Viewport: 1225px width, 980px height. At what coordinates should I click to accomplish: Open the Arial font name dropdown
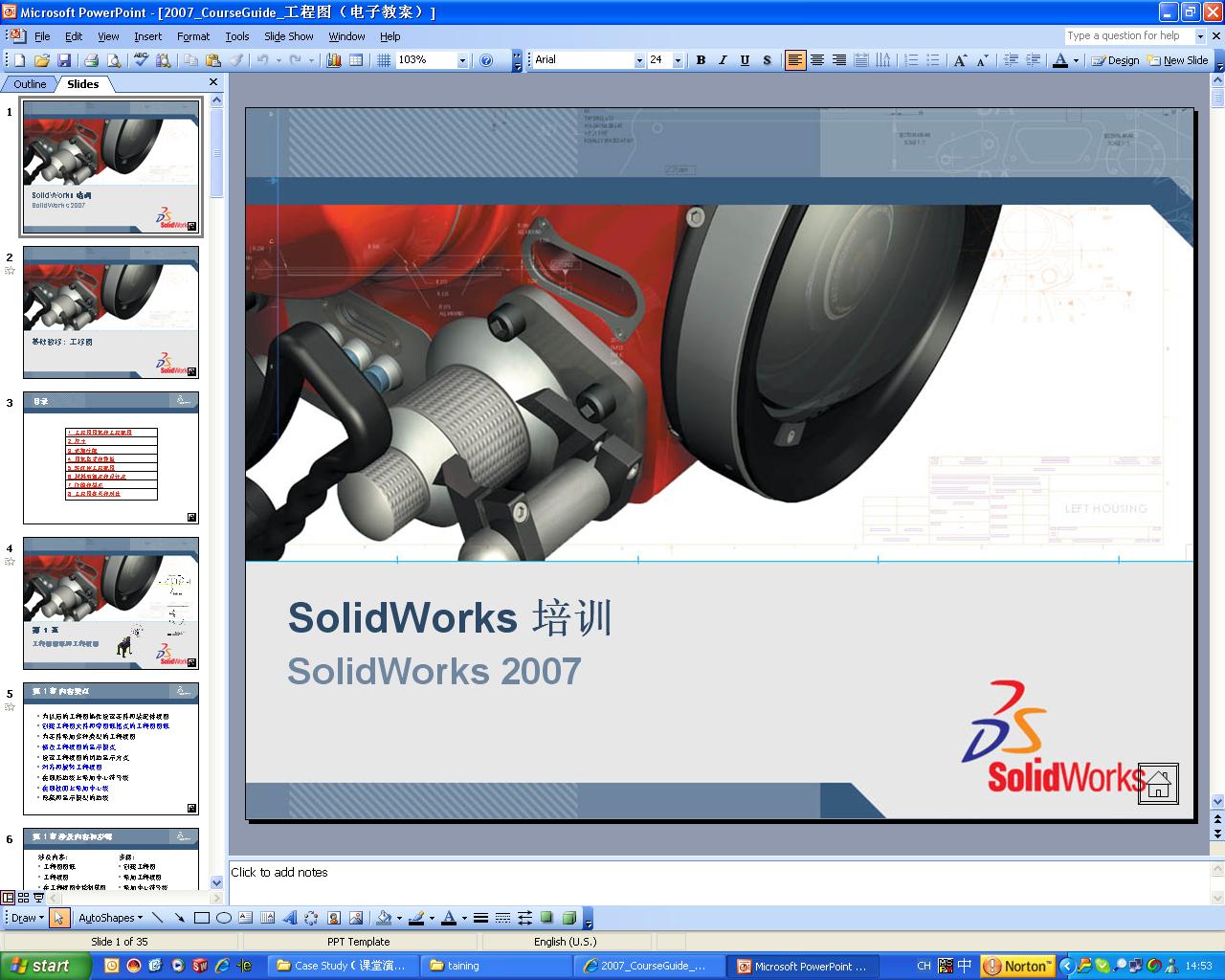click(x=639, y=60)
